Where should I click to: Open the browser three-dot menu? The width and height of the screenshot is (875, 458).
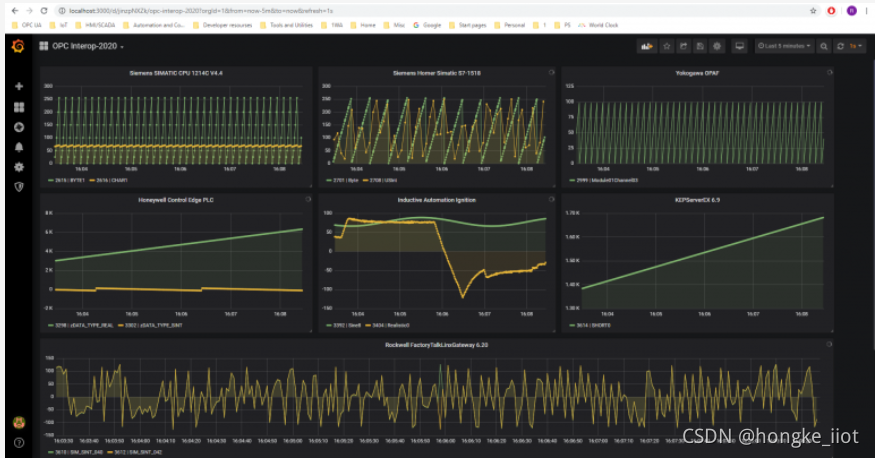867,11
